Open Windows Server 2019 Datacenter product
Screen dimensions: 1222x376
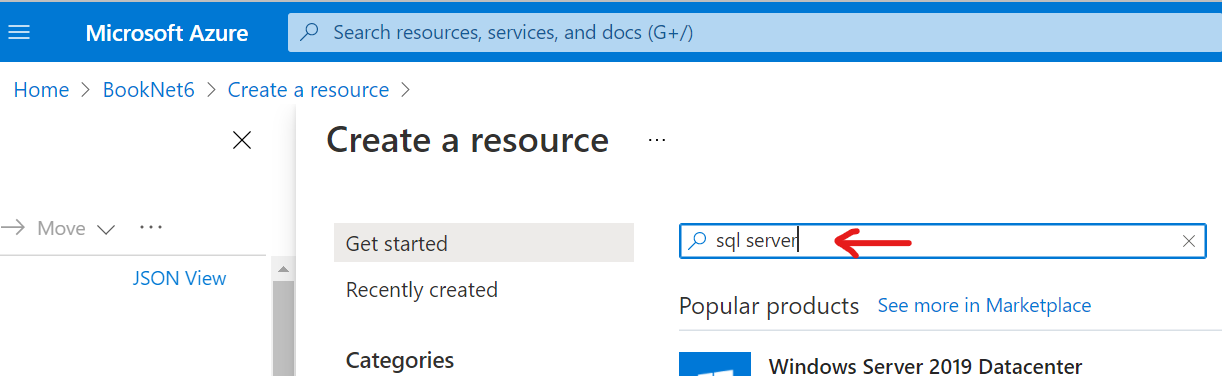[925, 366]
